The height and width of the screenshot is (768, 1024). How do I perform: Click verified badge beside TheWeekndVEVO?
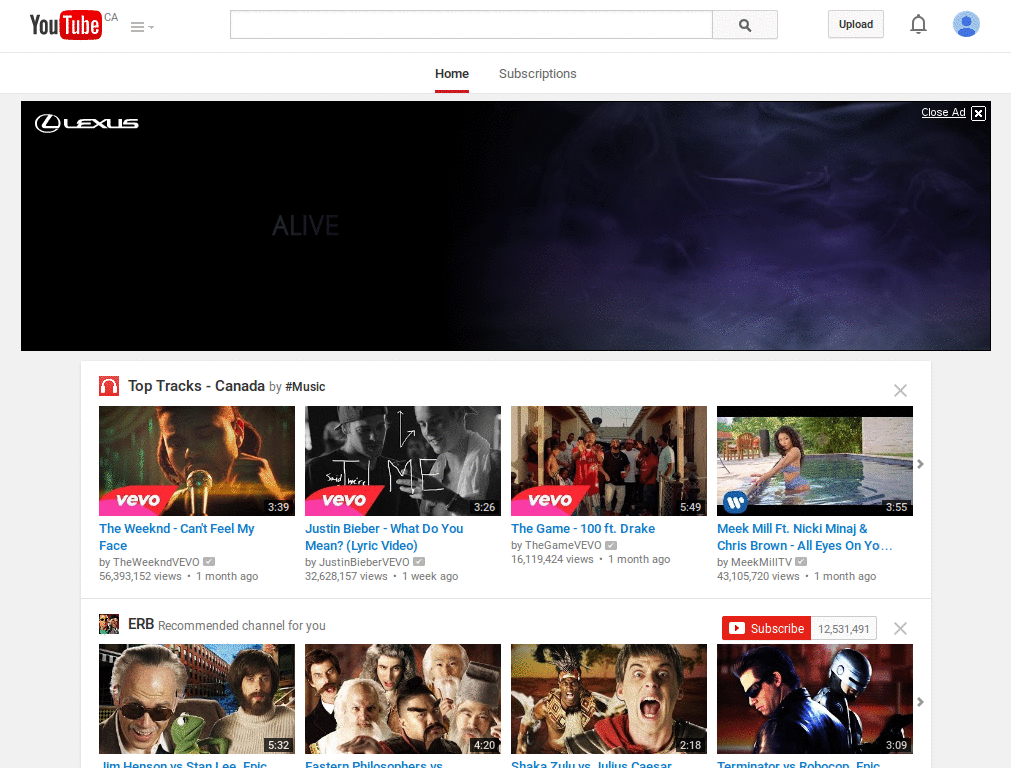point(209,562)
